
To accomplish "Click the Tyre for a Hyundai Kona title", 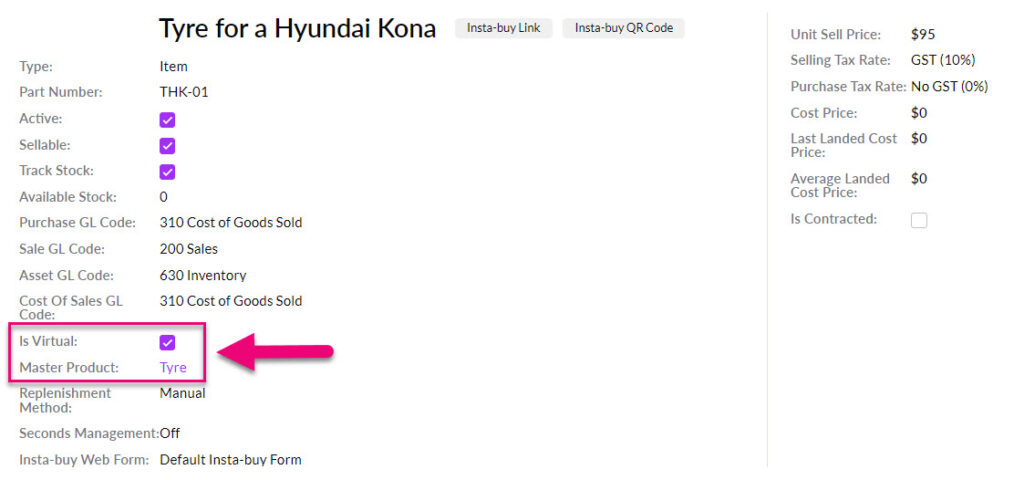I will point(297,28).
